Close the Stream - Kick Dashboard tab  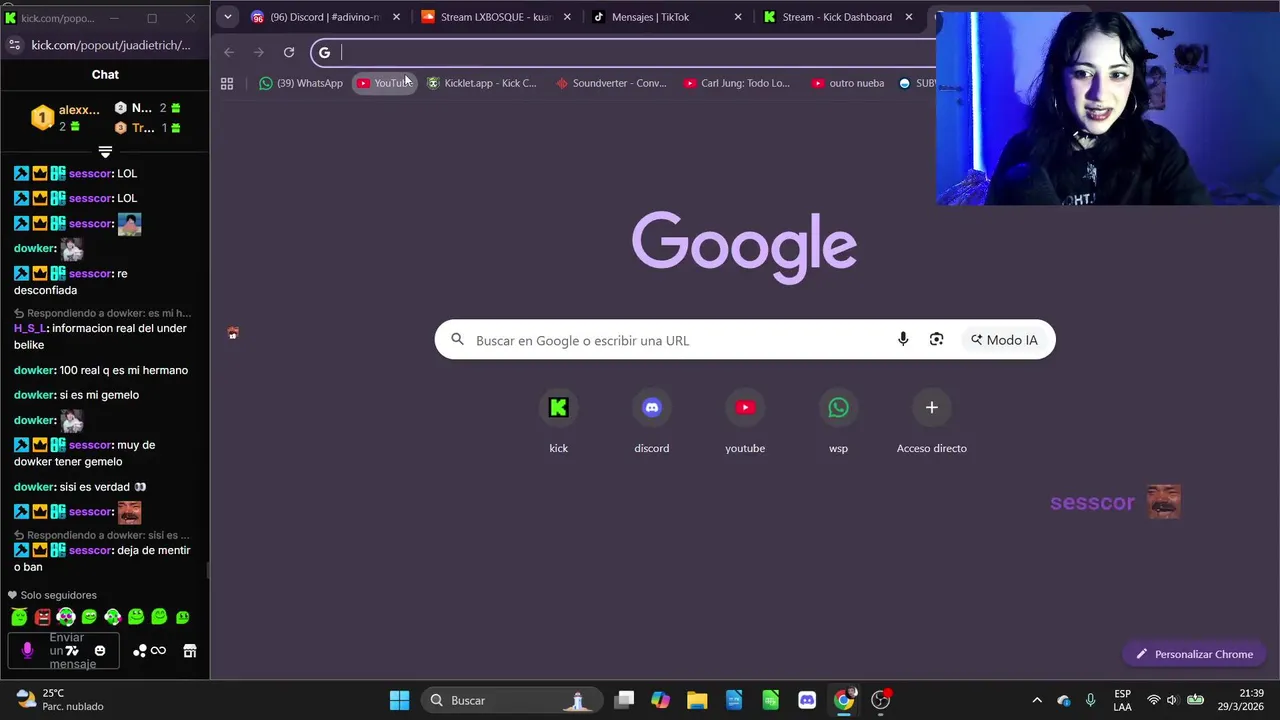909,17
